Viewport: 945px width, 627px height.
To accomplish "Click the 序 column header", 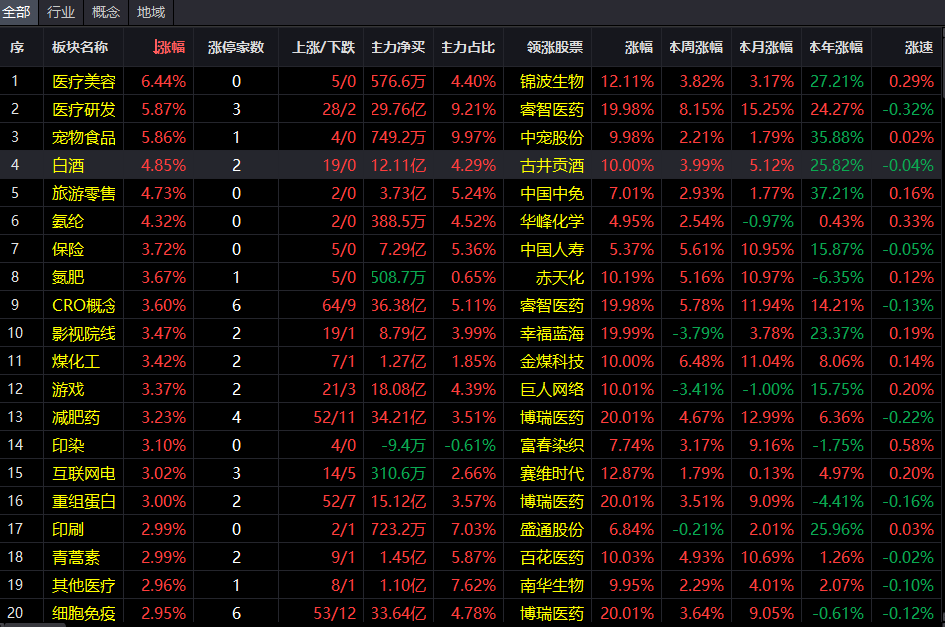I will pyautogui.click(x=17, y=47).
